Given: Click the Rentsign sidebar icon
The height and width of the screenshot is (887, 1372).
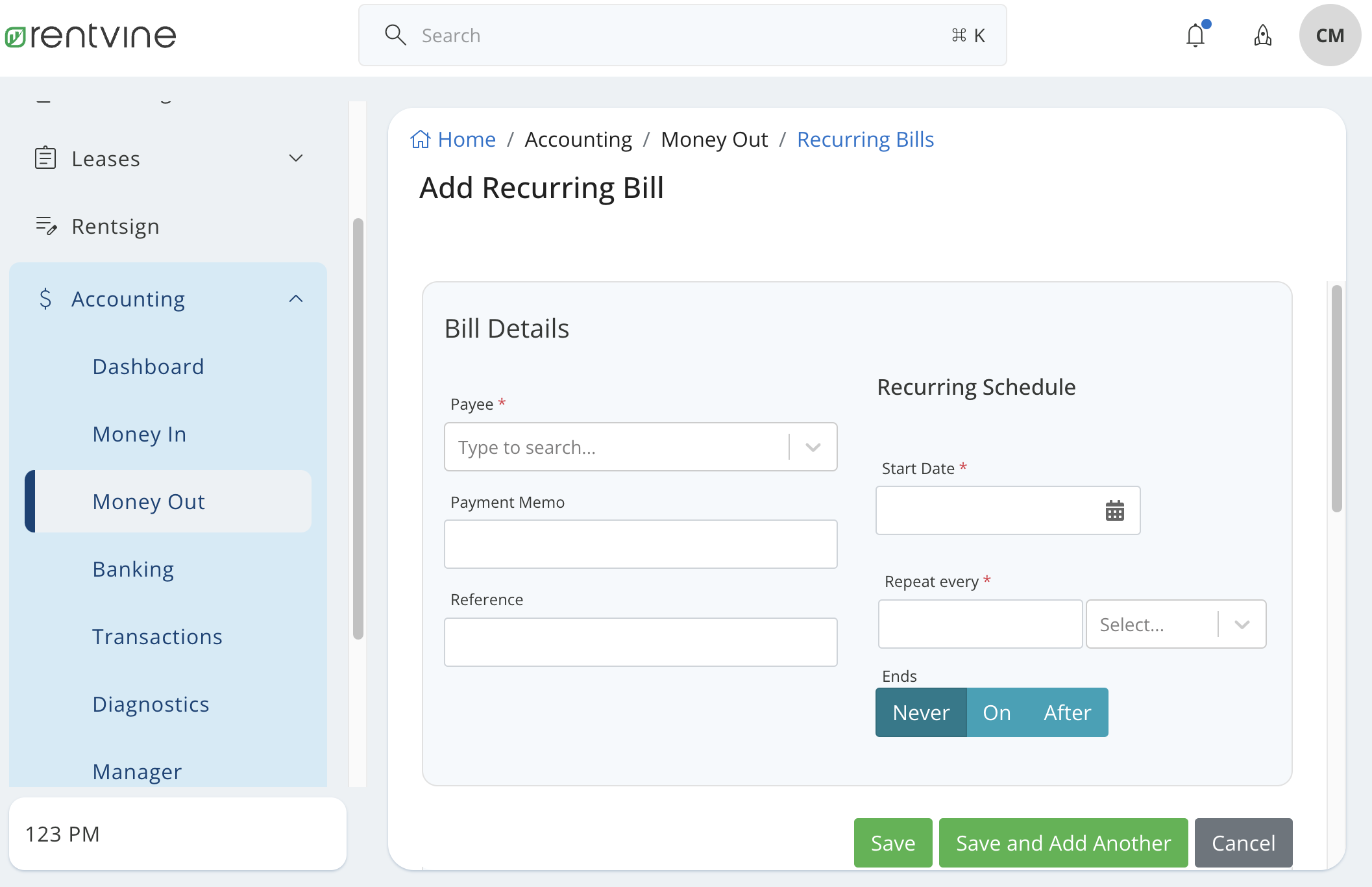Looking at the screenshot, I should (x=45, y=226).
